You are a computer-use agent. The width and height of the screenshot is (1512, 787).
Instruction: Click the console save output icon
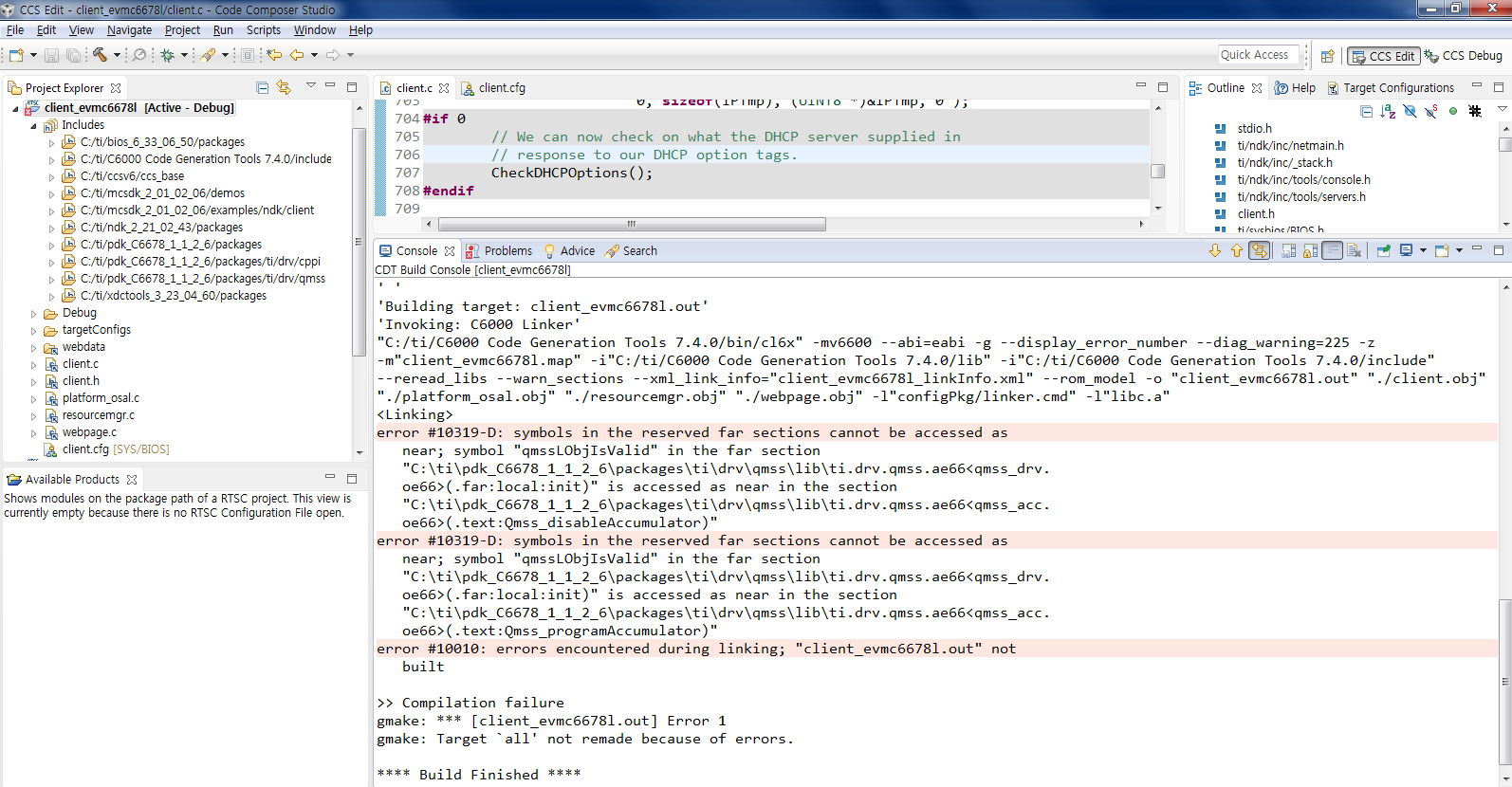[1288, 250]
